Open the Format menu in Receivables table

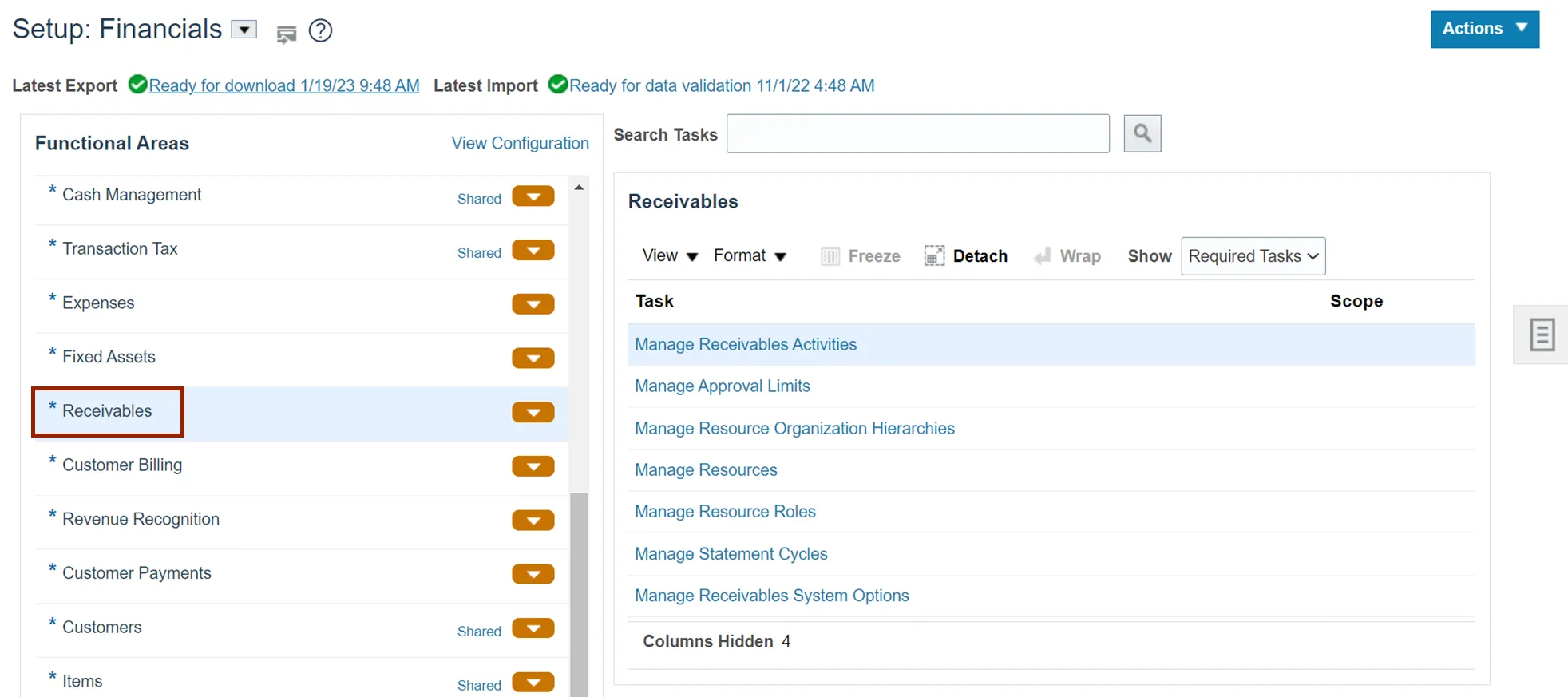tap(750, 256)
